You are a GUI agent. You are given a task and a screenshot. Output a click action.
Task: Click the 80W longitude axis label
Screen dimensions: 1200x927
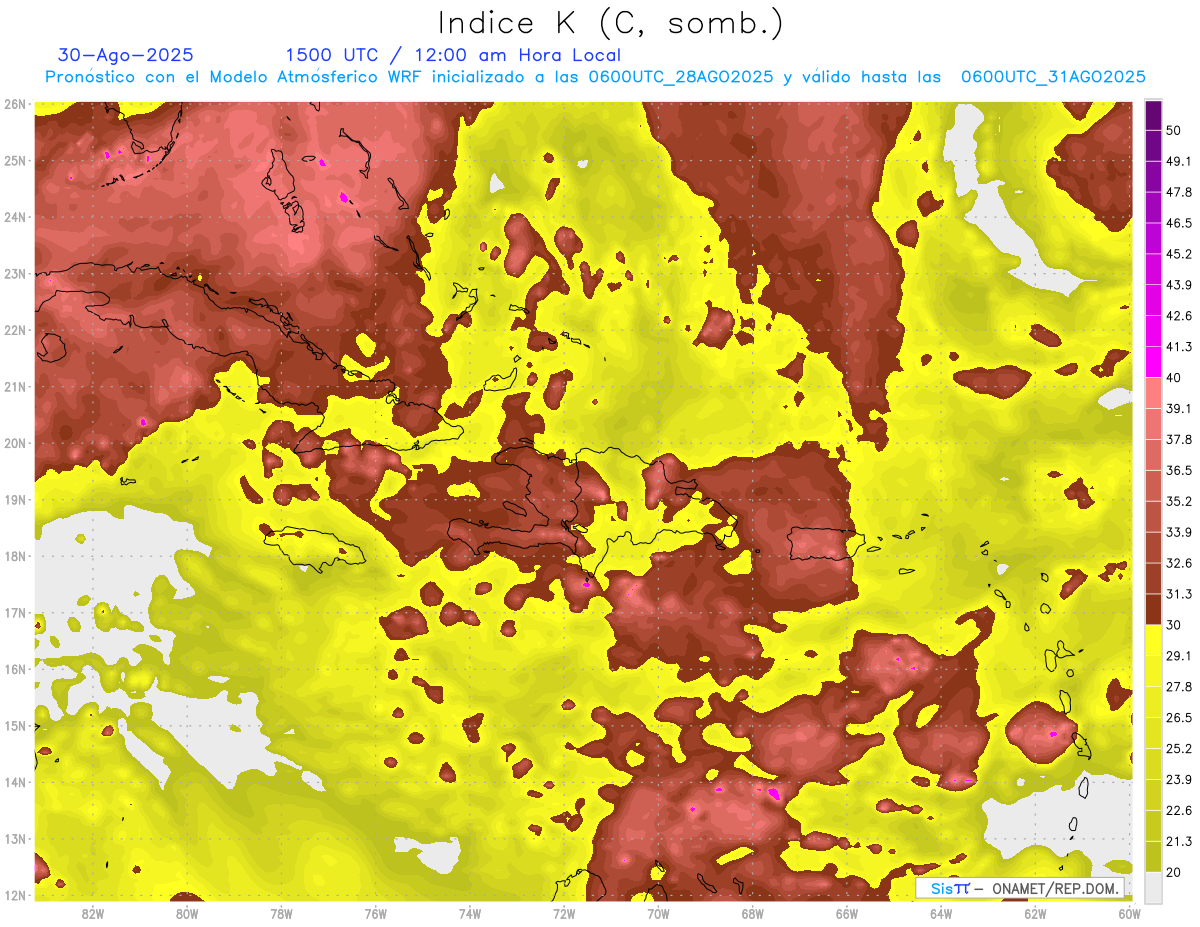point(187,914)
